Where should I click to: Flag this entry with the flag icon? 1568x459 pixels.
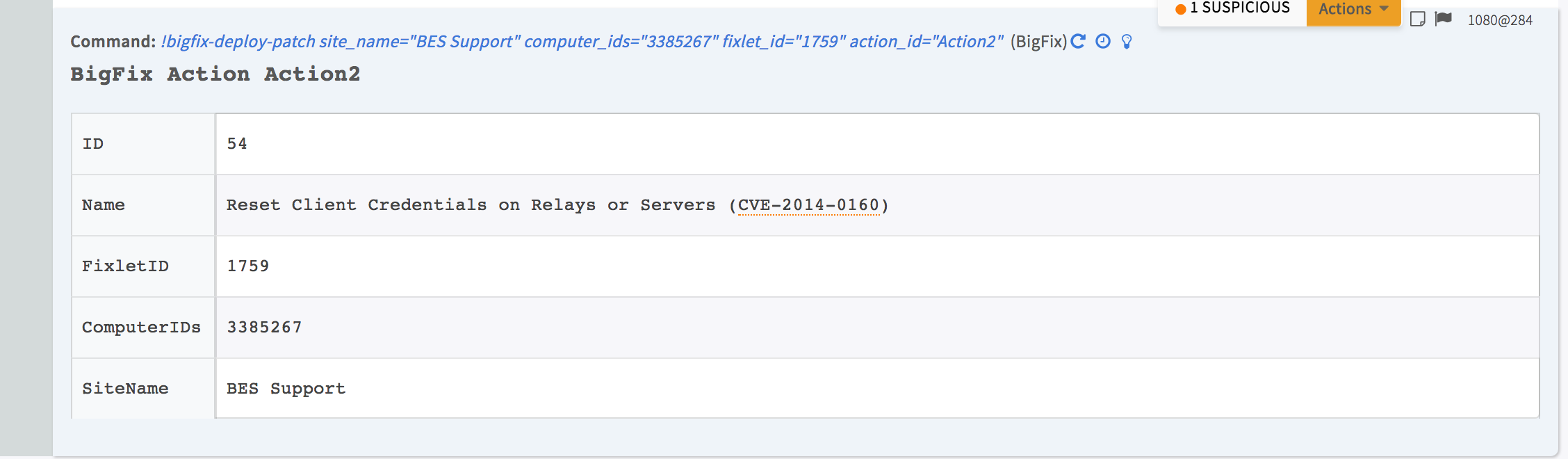[1444, 19]
